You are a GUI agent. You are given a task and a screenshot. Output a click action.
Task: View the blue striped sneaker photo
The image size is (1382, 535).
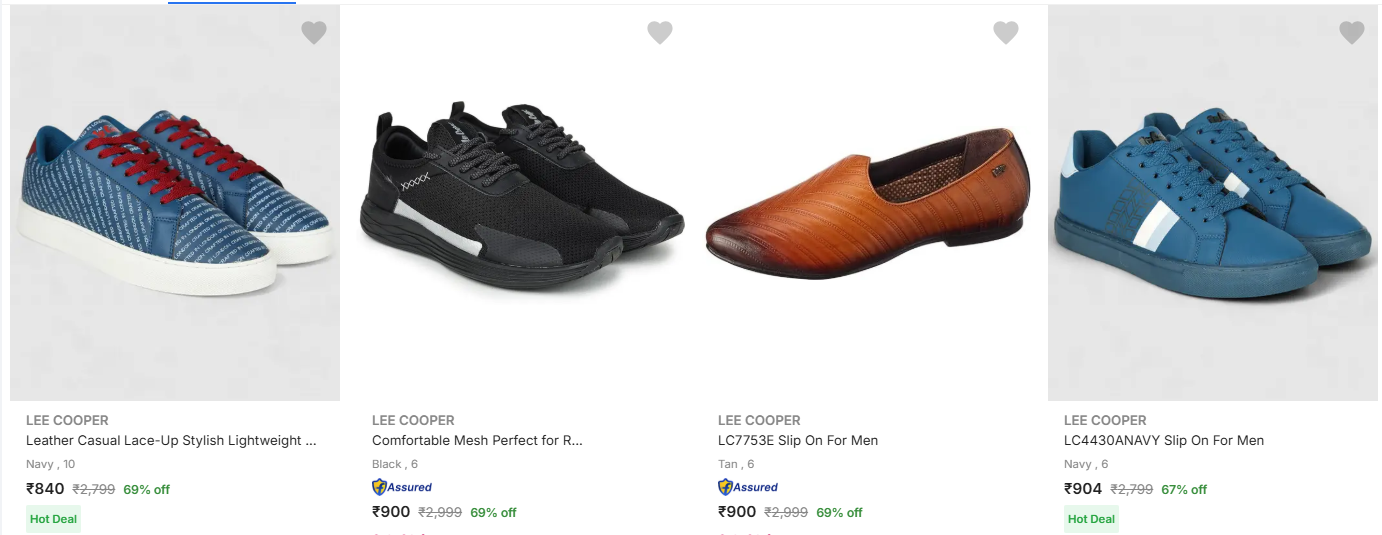point(1213,203)
